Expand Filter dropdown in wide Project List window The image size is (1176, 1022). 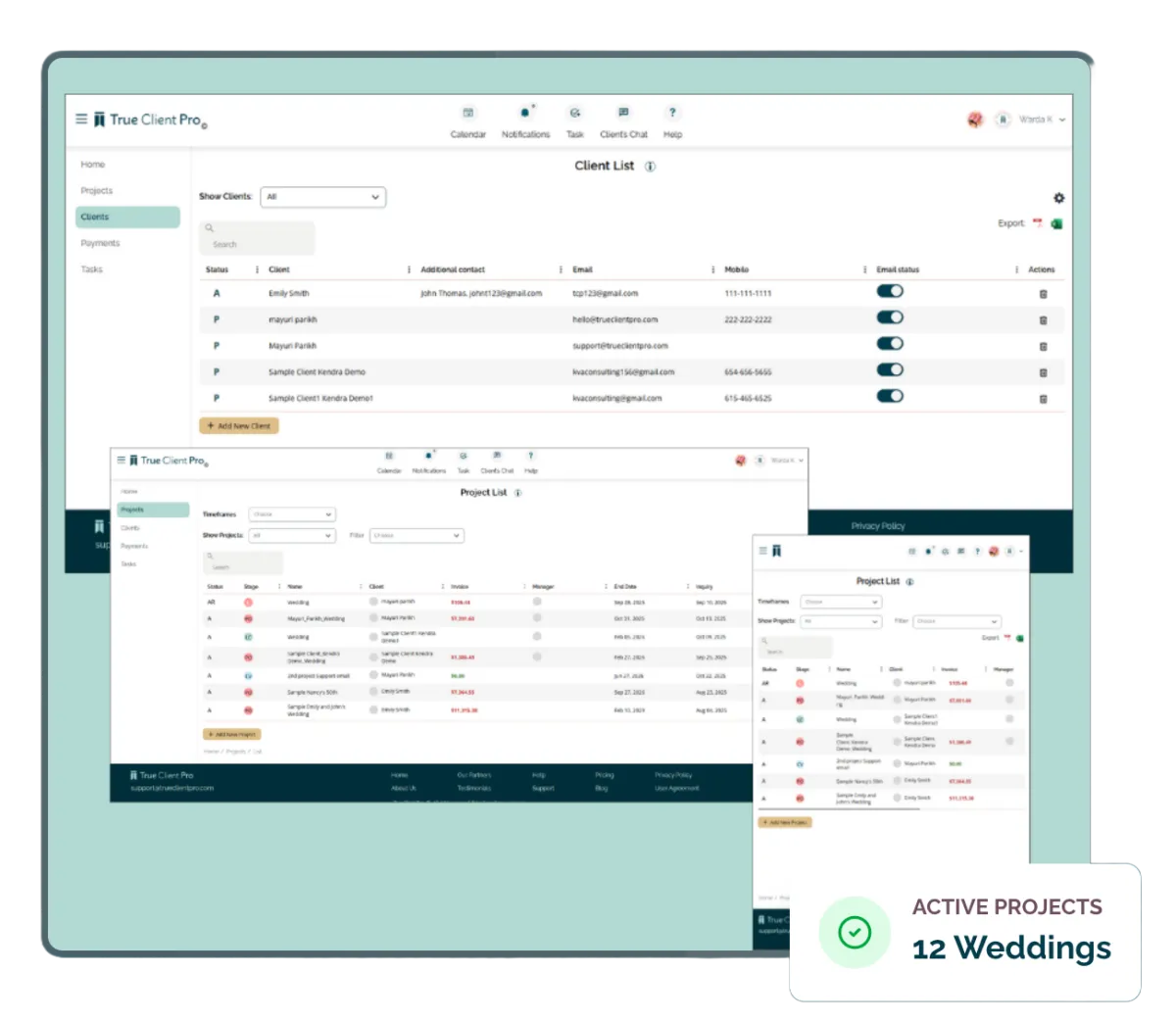(416, 536)
